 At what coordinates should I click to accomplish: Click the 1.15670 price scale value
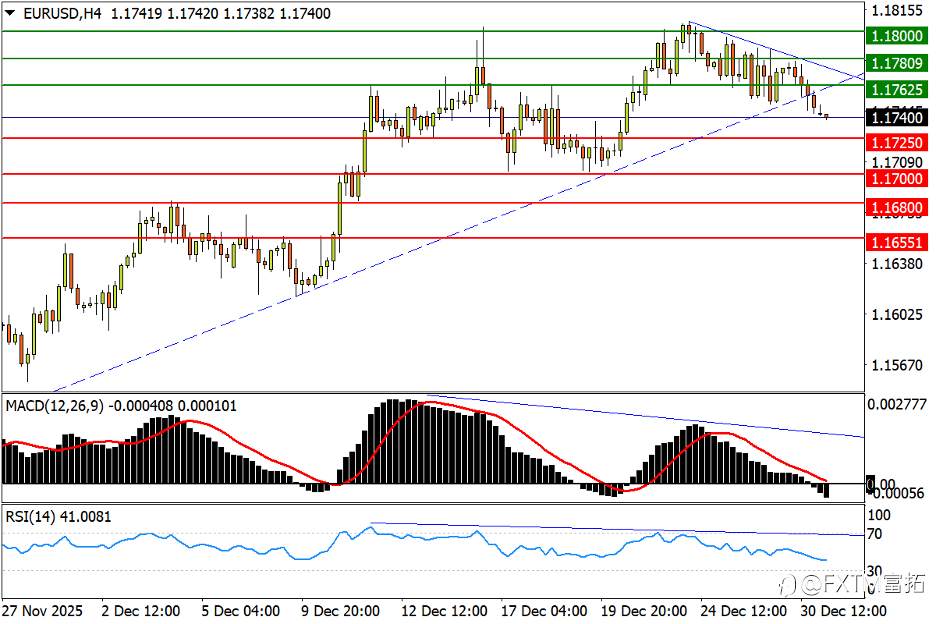(897, 365)
